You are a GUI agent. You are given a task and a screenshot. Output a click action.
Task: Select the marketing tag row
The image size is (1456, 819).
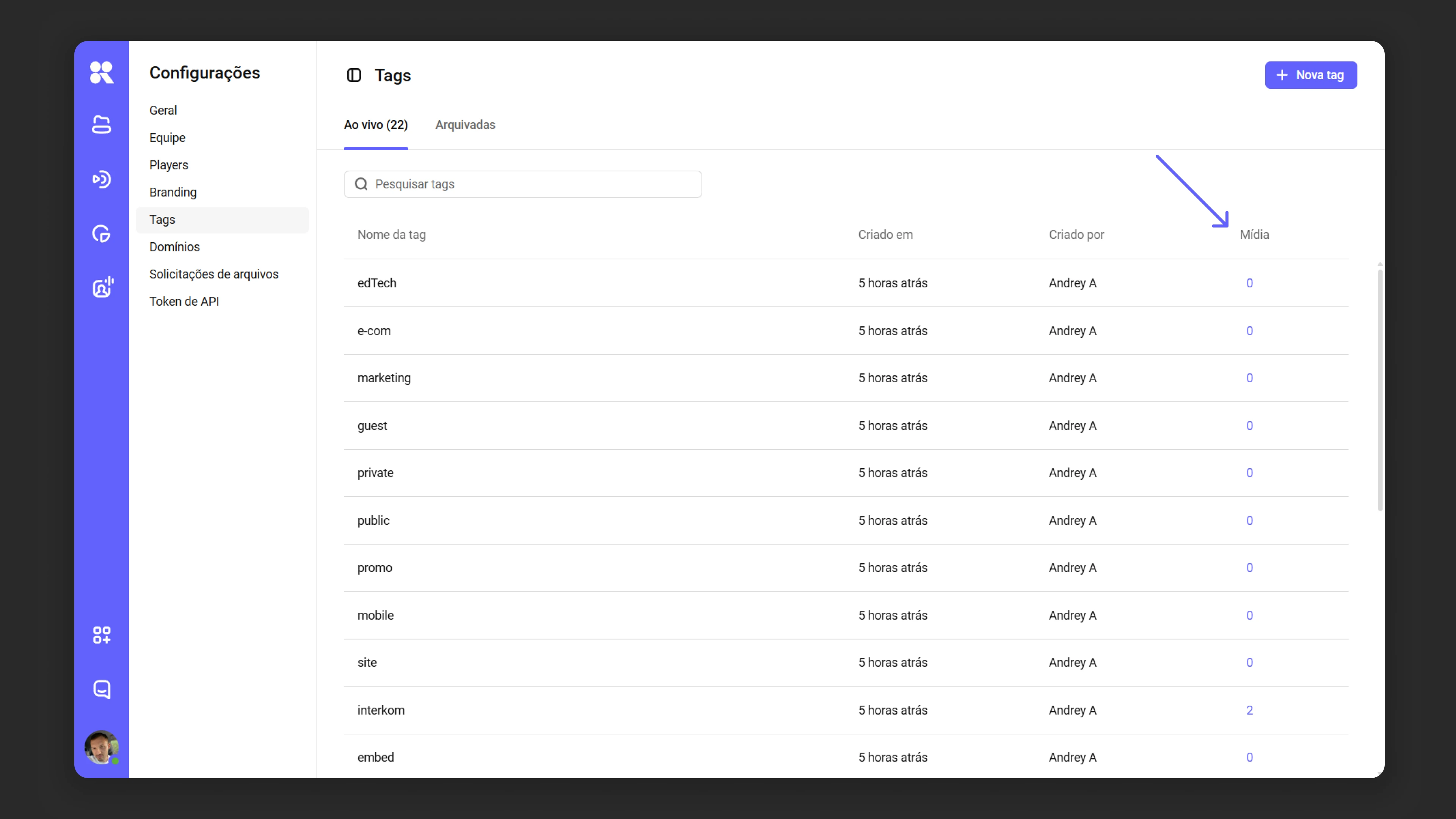pos(846,378)
